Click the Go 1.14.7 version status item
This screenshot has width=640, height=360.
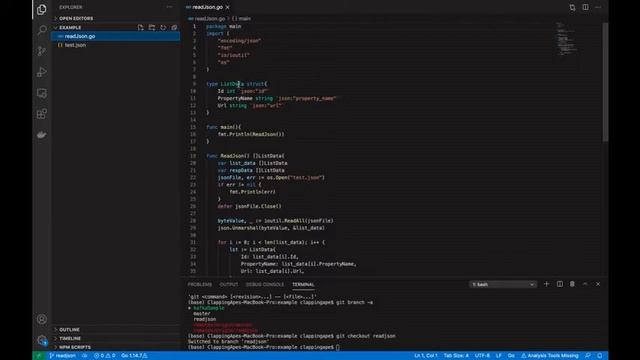(x=134, y=356)
